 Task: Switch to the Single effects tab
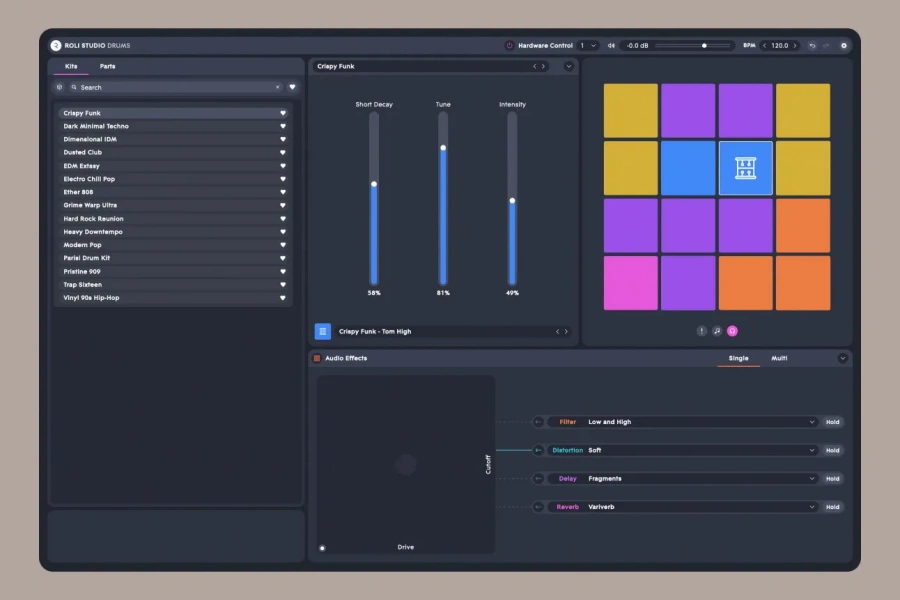[739, 358]
